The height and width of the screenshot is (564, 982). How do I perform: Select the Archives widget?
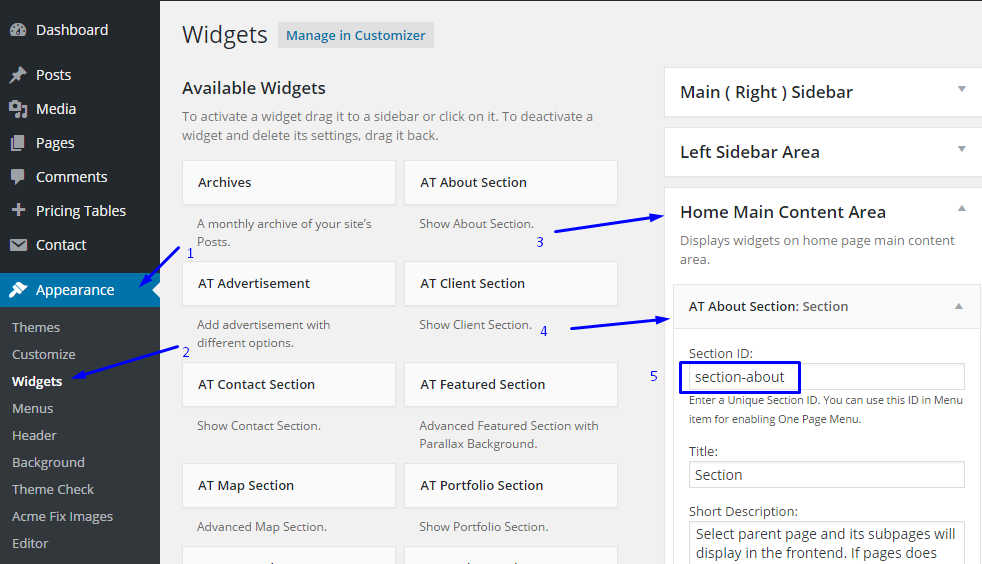pos(289,182)
